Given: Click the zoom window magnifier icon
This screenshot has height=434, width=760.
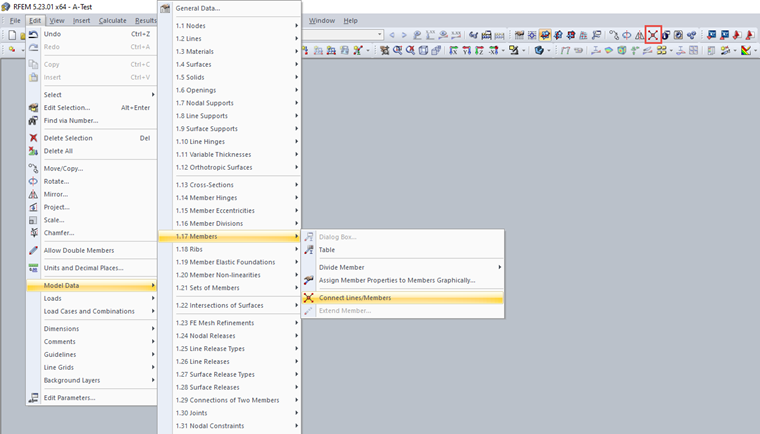Looking at the screenshot, I should (x=397, y=50).
